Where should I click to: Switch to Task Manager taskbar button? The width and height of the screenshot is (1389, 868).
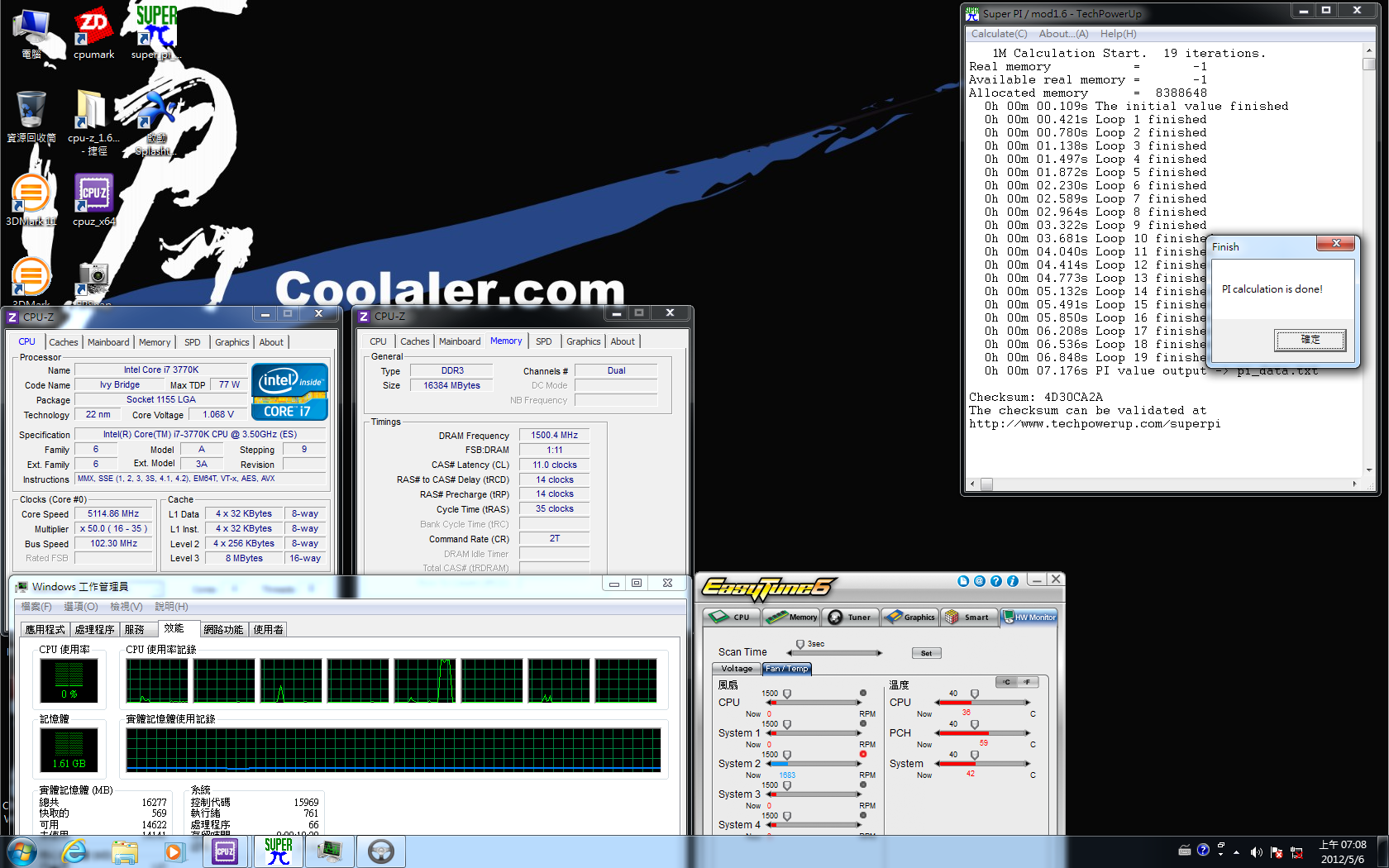(330, 851)
